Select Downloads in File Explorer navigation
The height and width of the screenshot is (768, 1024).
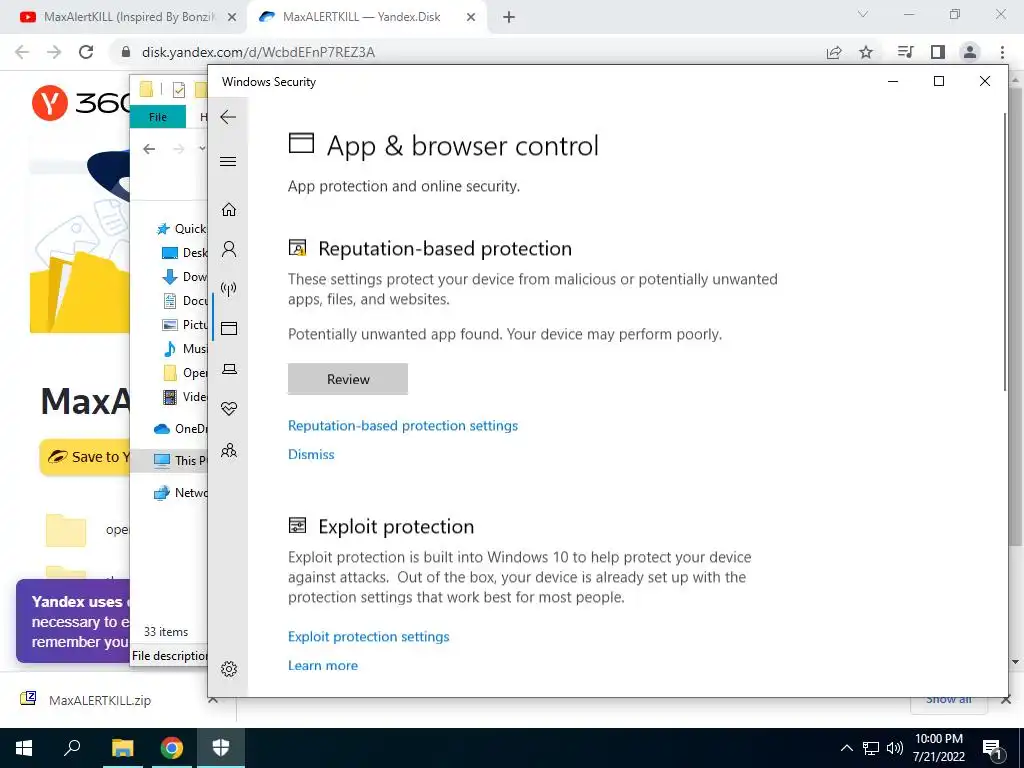(184, 277)
